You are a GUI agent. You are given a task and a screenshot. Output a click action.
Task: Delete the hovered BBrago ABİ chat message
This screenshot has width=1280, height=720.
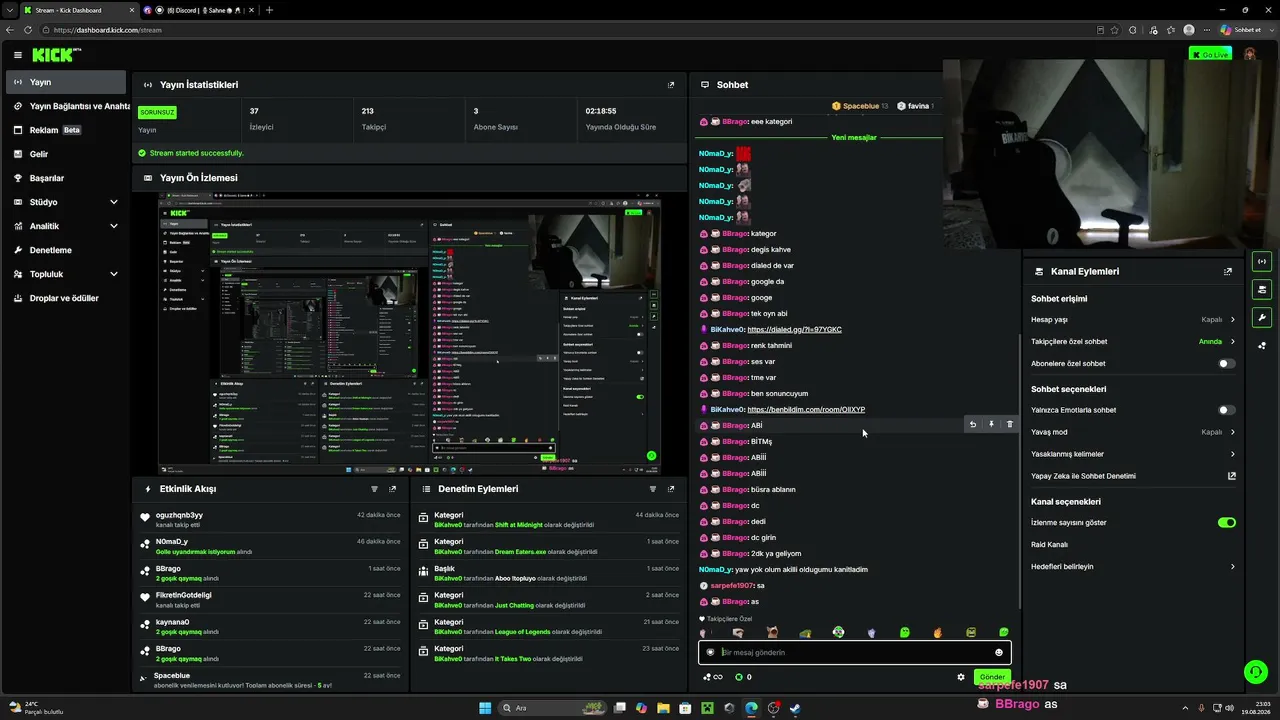click(x=1010, y=424)
